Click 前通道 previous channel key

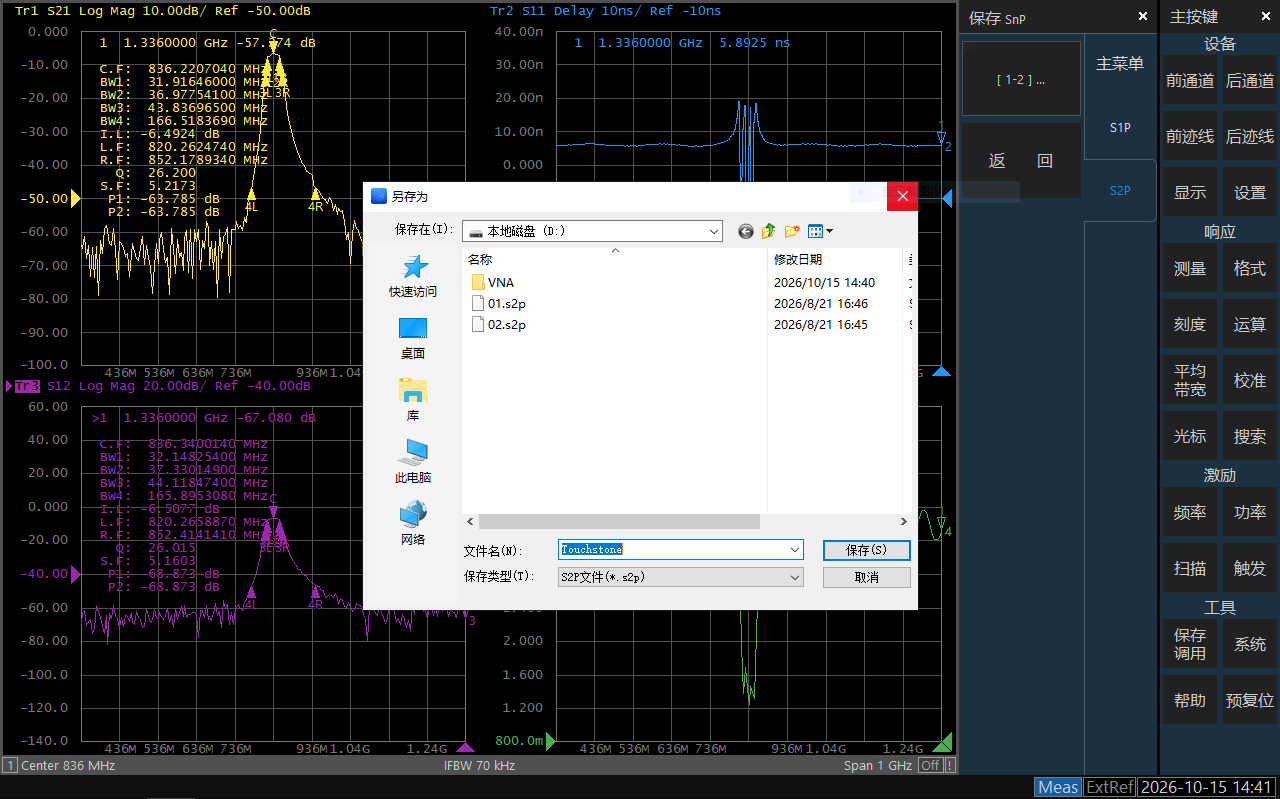pos(1190,81)
